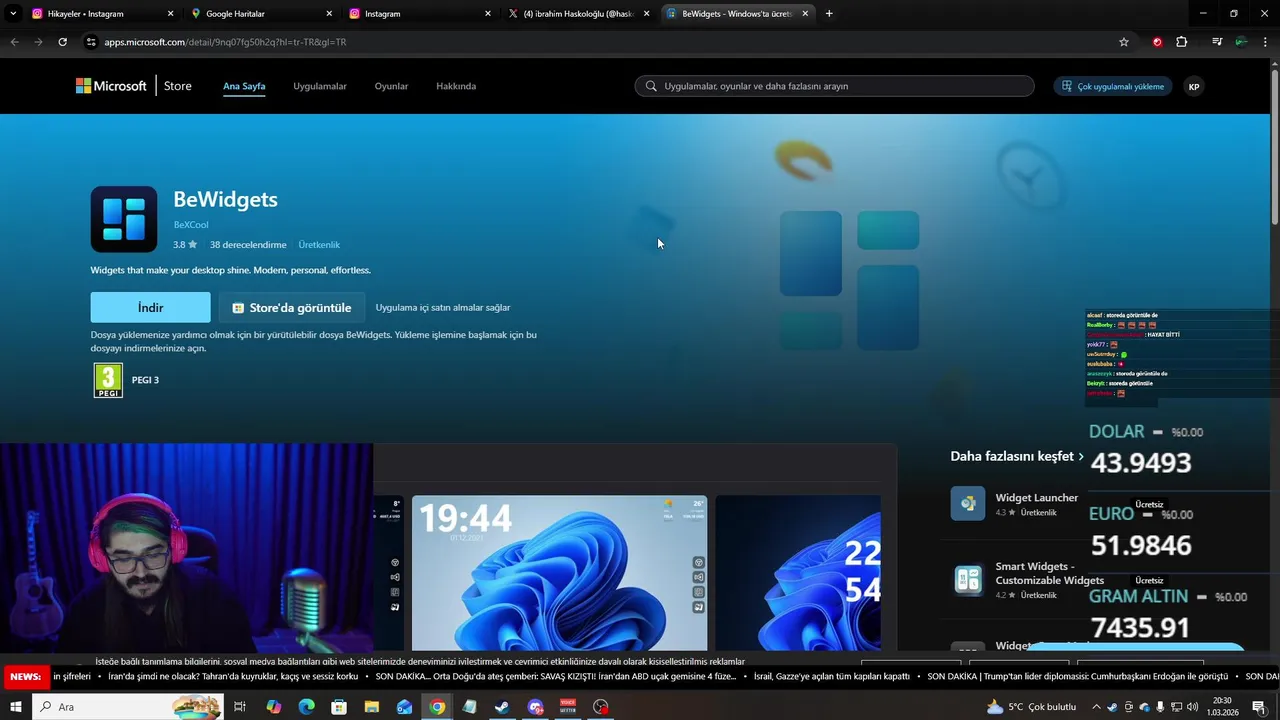Viewport: 1280px width, 720px height.
Task: Open the browser Extensions puzzle icon
Action: pos(1182,42)
